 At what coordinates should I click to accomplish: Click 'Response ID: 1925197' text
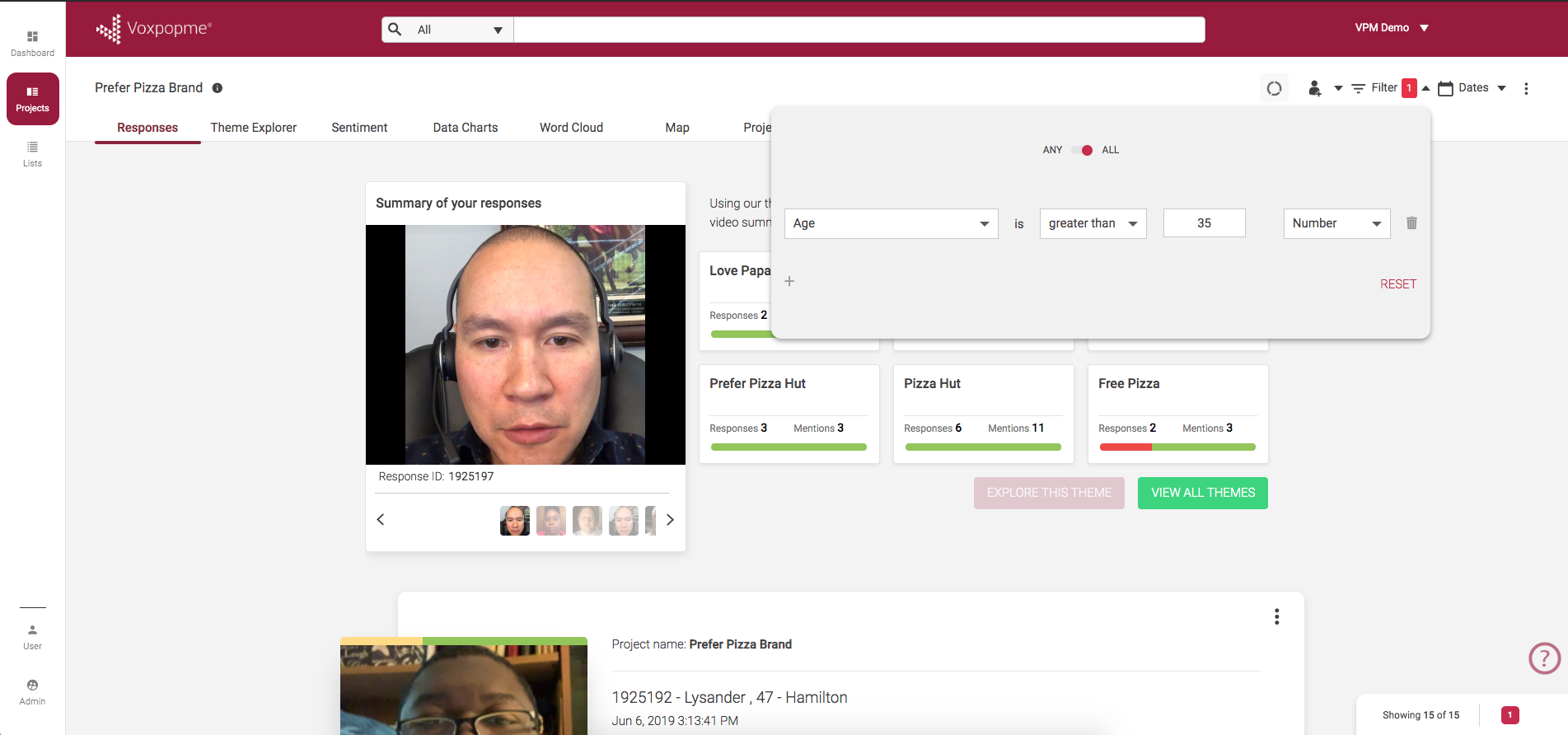[x=436, y=476]
